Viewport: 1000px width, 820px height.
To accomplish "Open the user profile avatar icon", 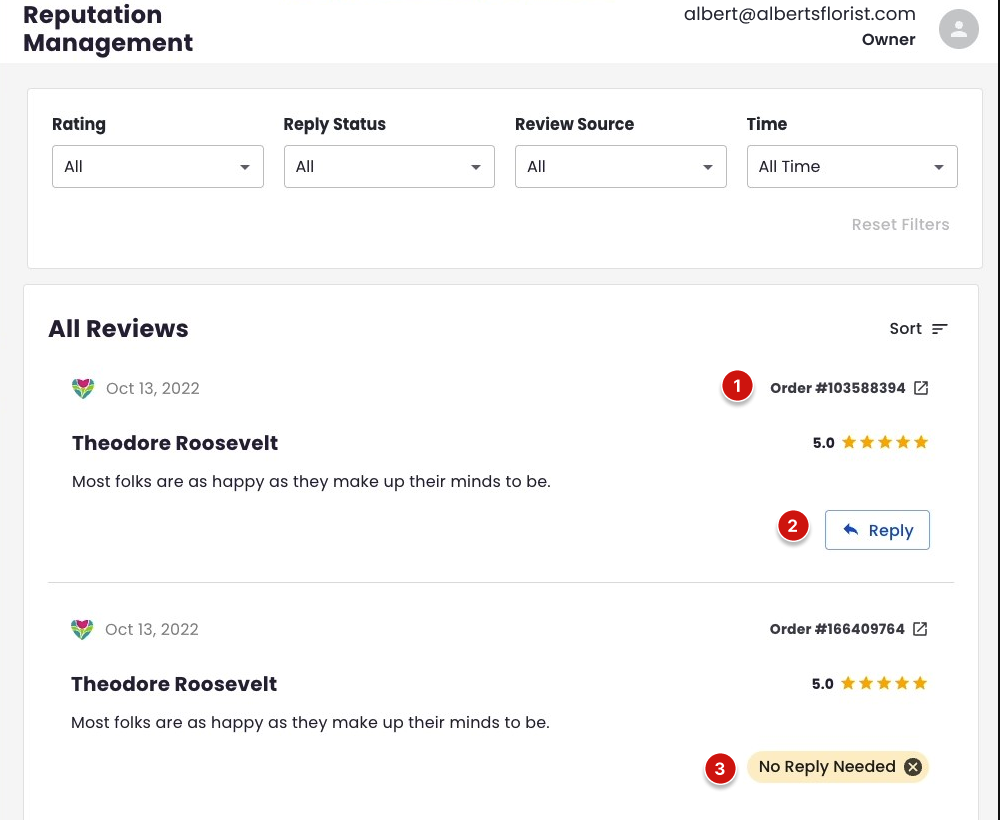I will click(959, 29).
